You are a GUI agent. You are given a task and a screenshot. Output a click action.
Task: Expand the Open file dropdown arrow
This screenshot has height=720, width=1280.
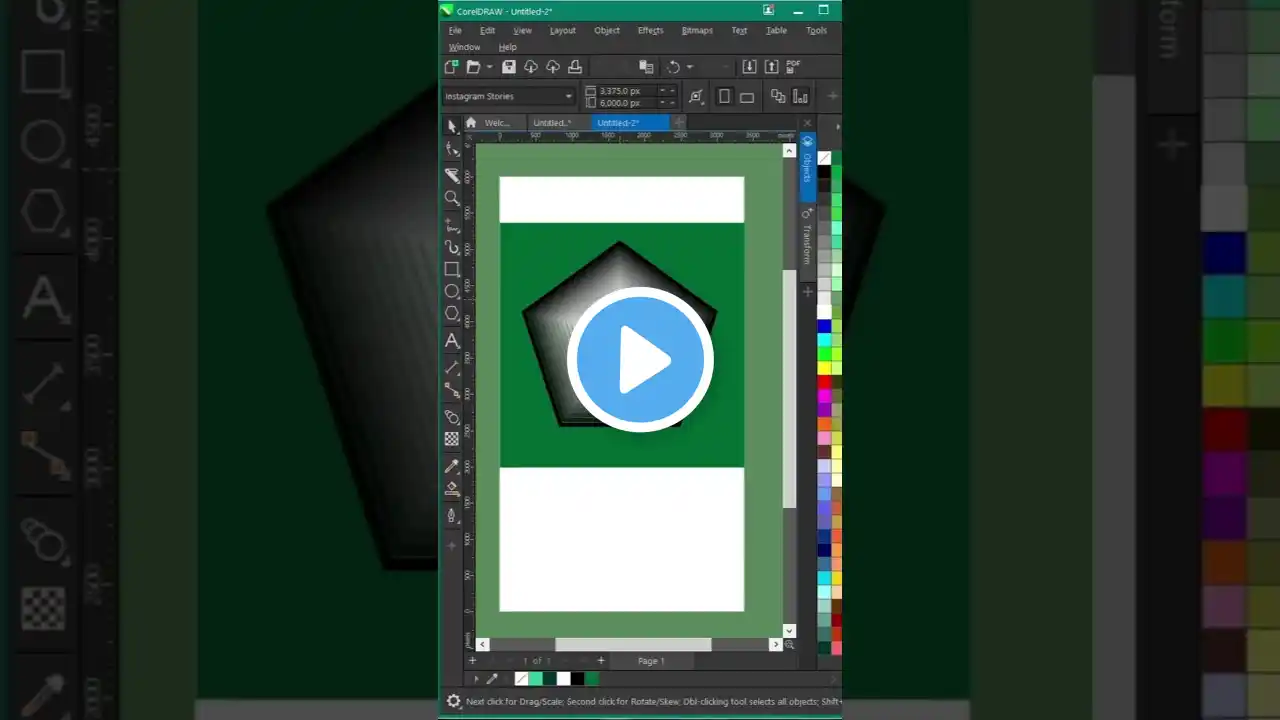pyautogui.click(x=489, y=67)
